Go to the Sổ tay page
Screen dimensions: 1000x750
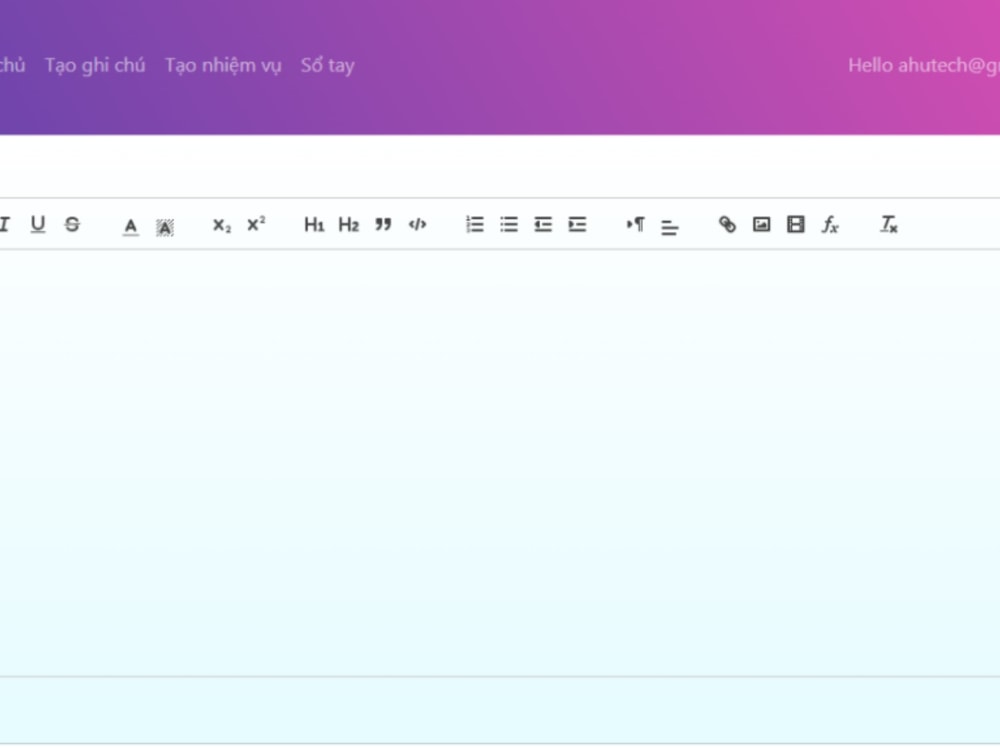coord(327,65)
